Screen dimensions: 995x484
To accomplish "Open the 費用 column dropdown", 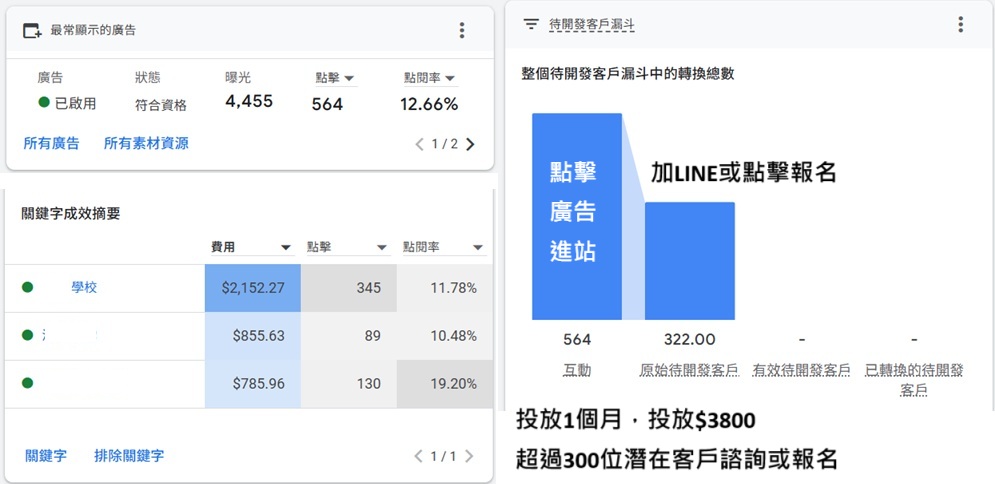I will click(286, 248).
